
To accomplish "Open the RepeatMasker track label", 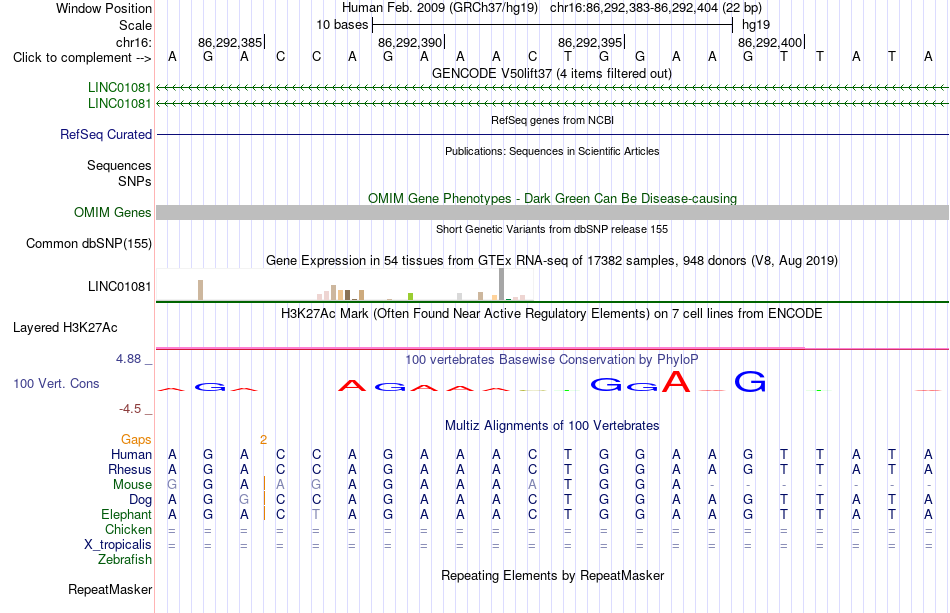I will 110,589.
